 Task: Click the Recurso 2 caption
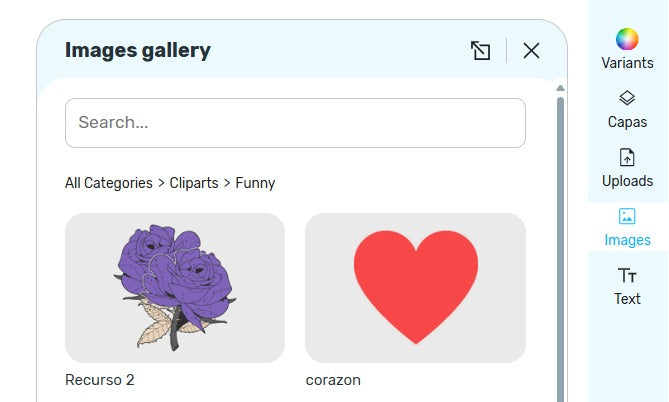pos(99,380)
